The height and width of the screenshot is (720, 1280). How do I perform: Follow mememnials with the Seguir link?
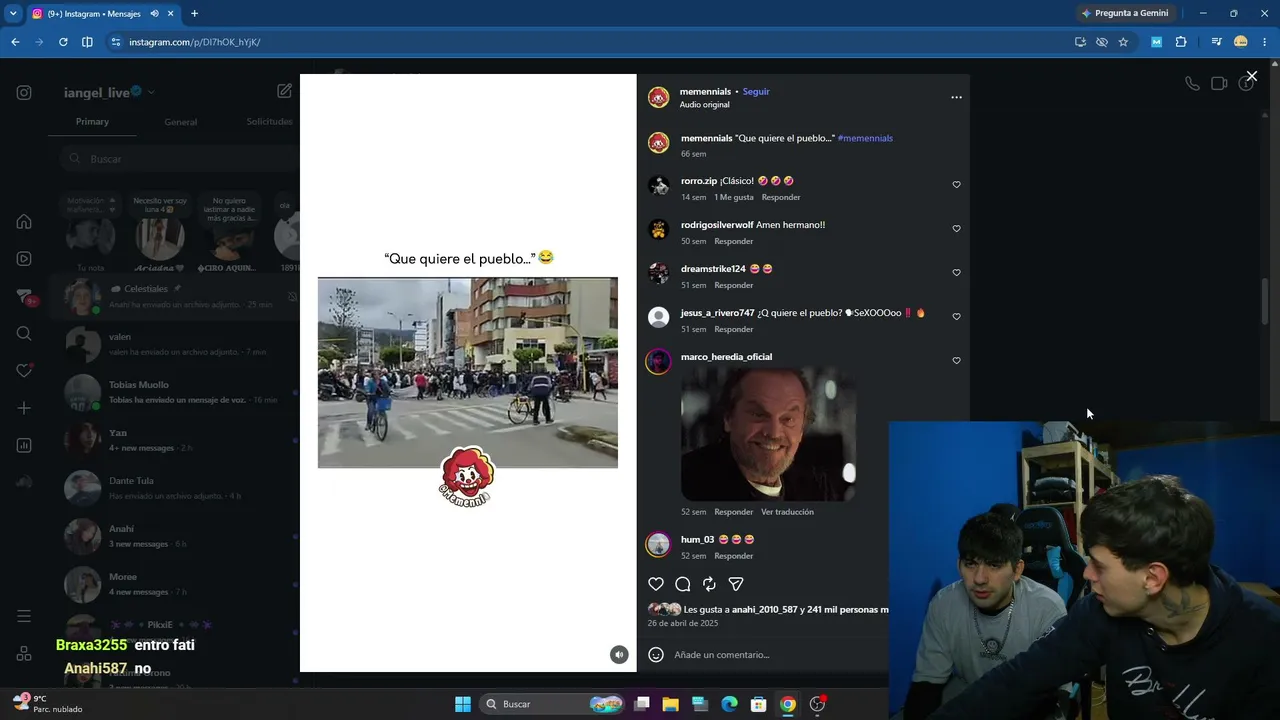[x=756, y=92]
